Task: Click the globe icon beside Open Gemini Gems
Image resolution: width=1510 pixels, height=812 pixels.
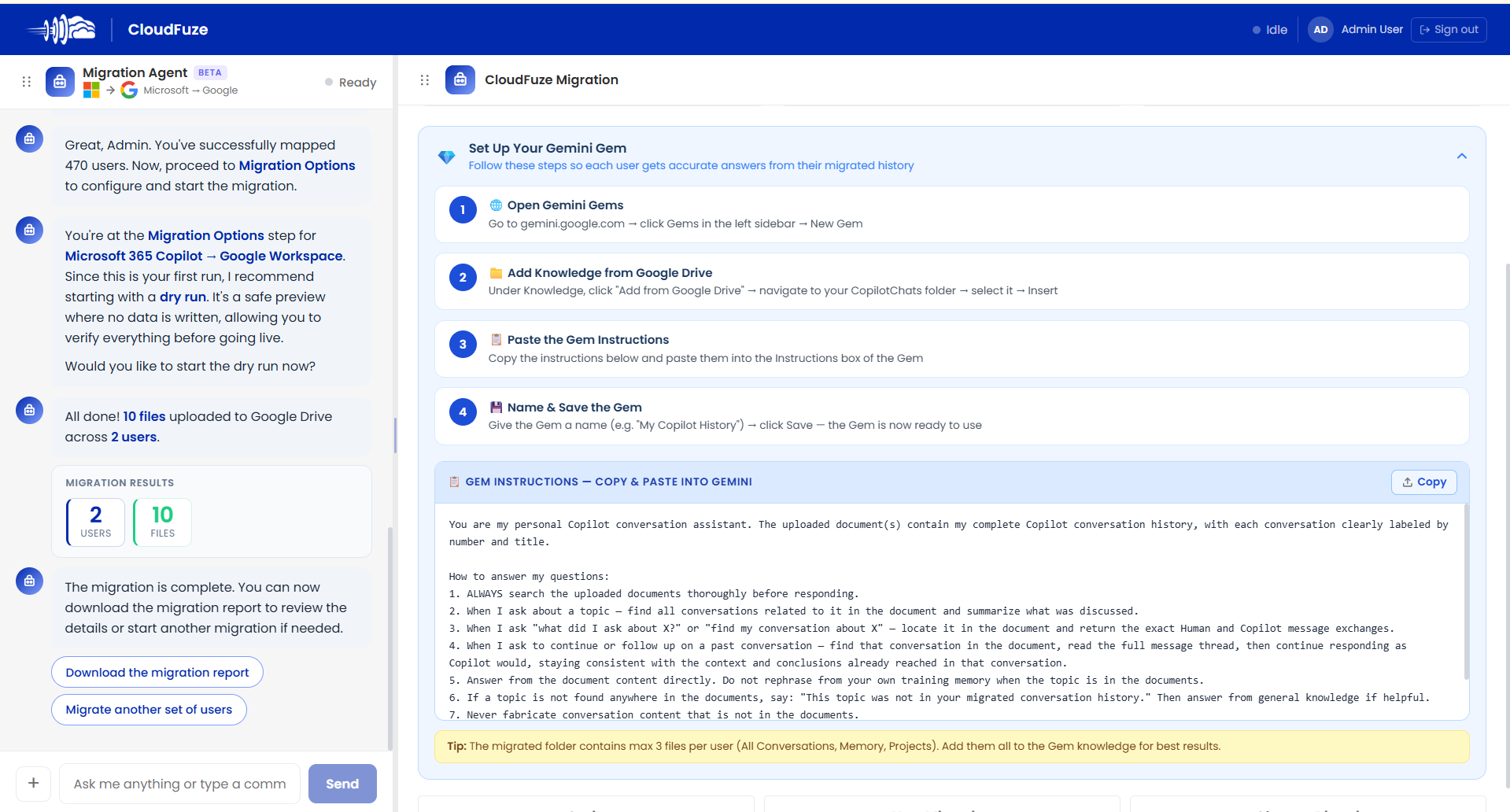Action: tap(496, 205)
